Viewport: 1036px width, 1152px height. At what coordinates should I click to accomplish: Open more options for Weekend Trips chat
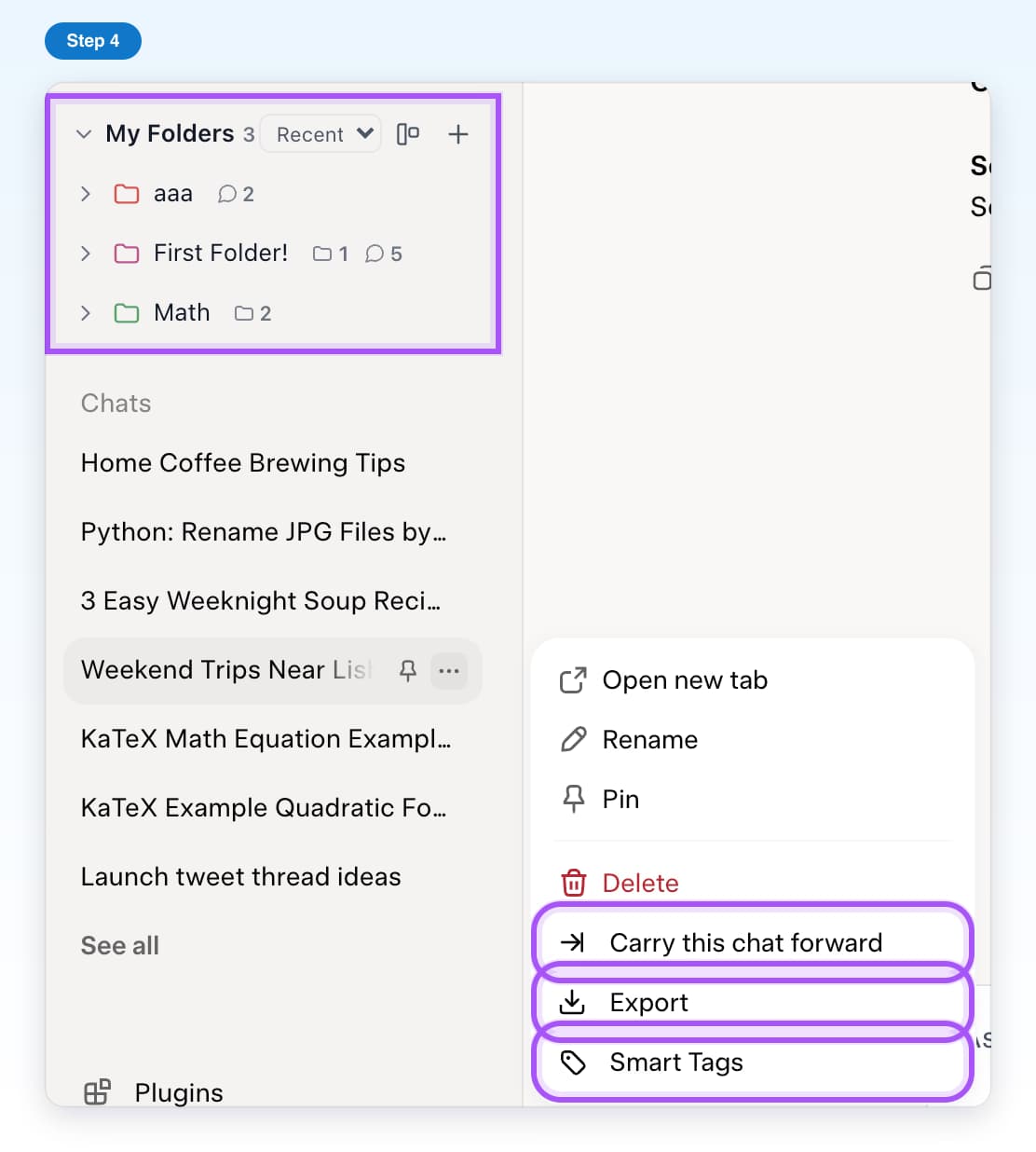coord(449,670)
